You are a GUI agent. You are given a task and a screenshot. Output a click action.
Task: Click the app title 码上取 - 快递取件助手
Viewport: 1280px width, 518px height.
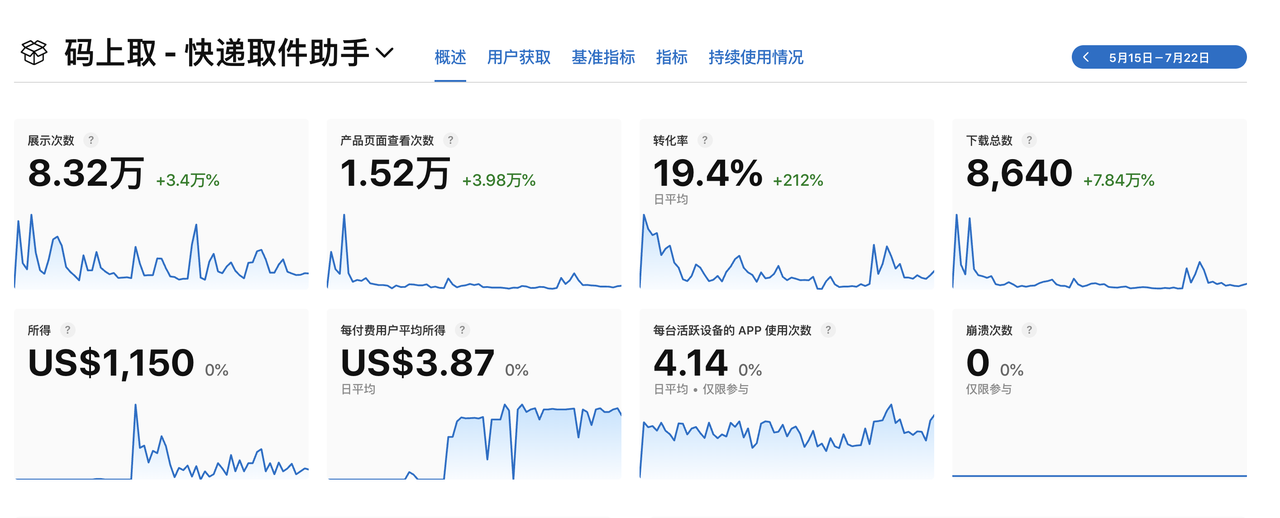(x=216, y=53)
